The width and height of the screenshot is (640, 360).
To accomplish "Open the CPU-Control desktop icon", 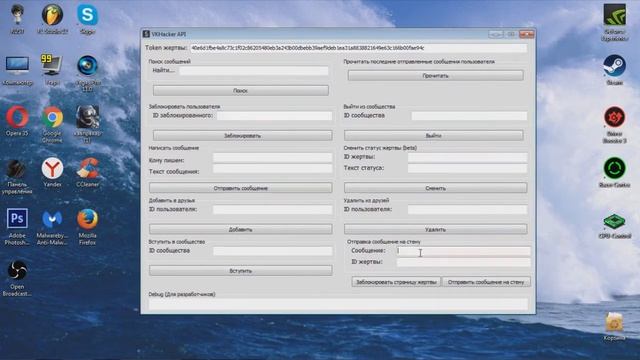I will (614, 222).
